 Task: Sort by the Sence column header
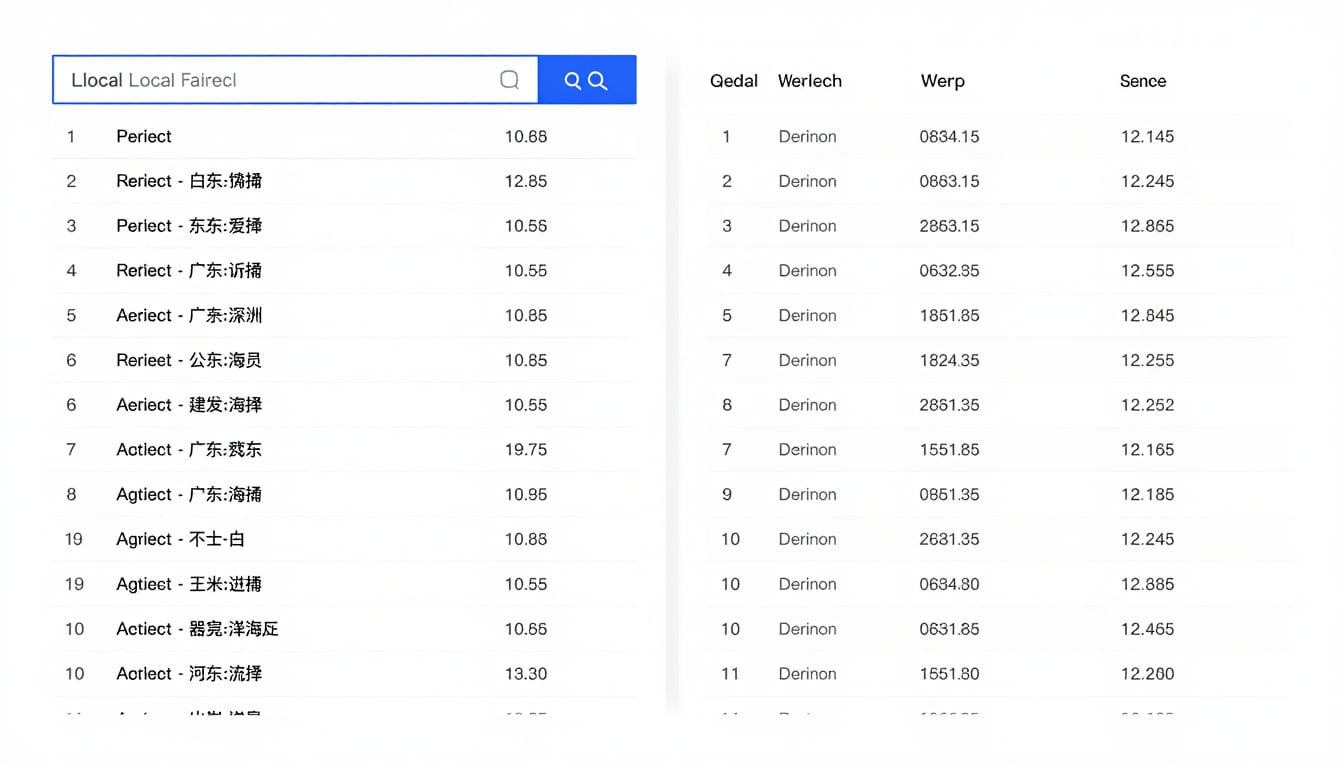pos(1143,81)
